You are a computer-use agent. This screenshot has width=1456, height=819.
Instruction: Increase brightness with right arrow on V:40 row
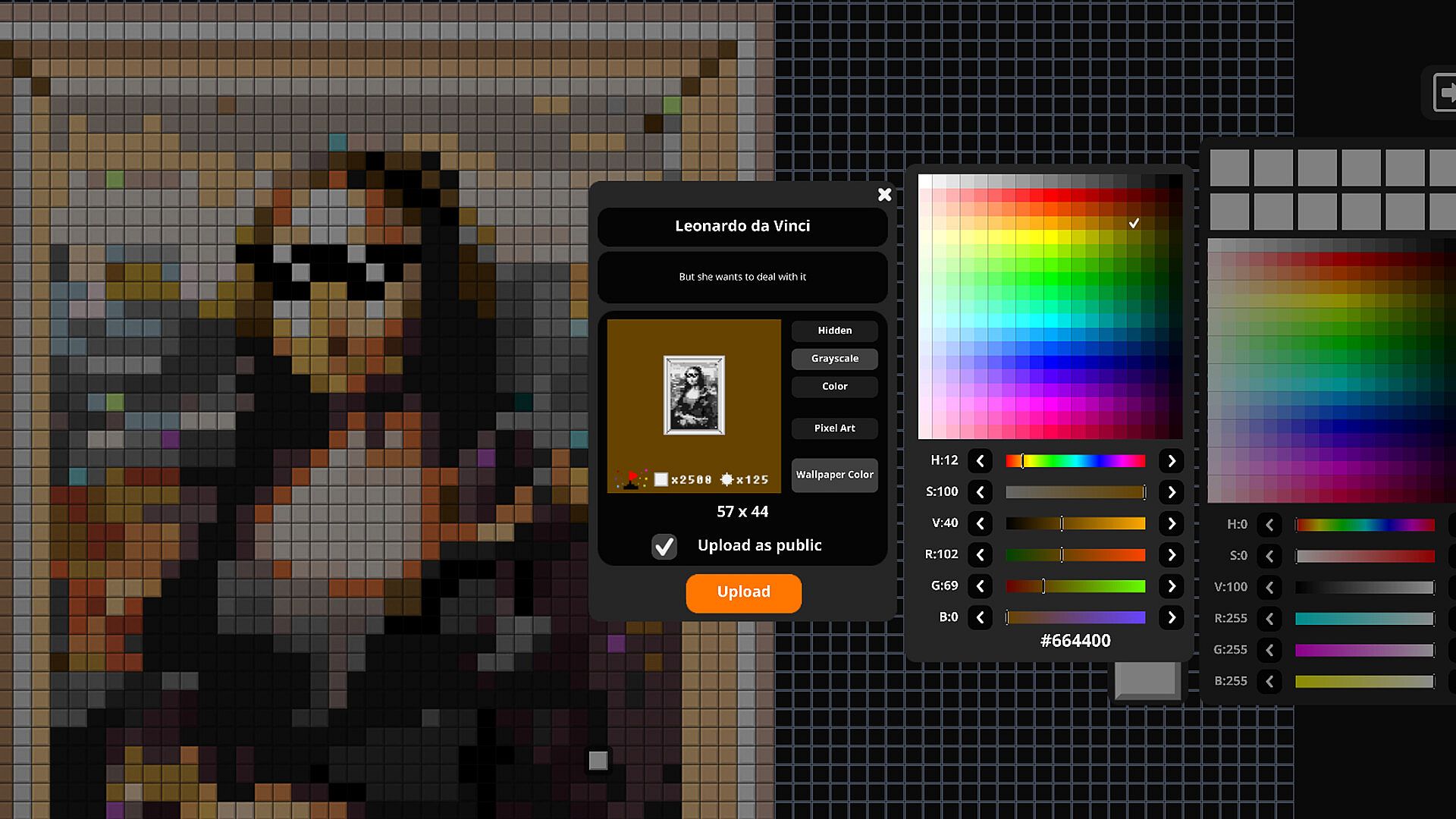pos(1172,523)
